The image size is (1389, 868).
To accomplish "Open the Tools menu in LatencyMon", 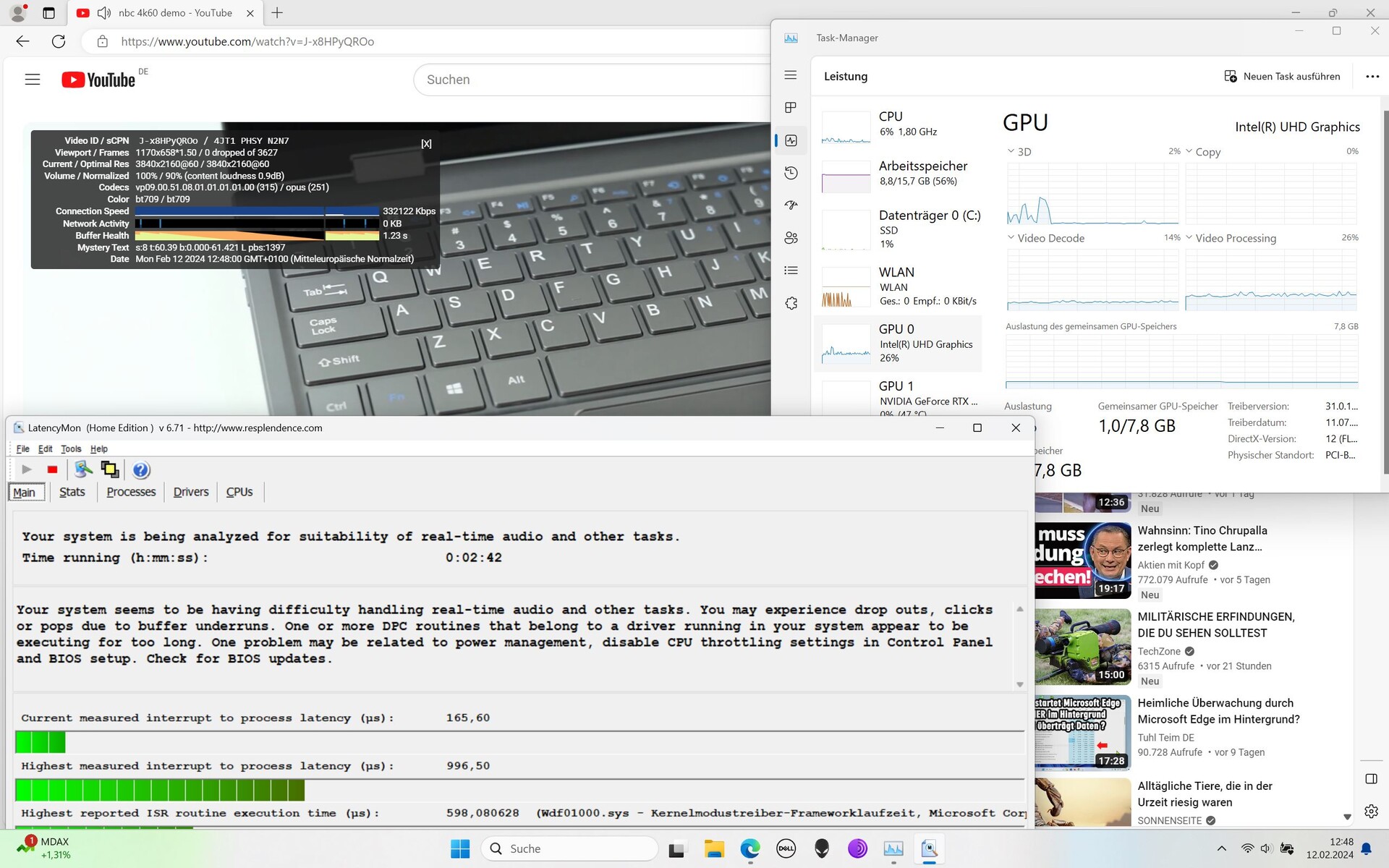I will [71, 449].
